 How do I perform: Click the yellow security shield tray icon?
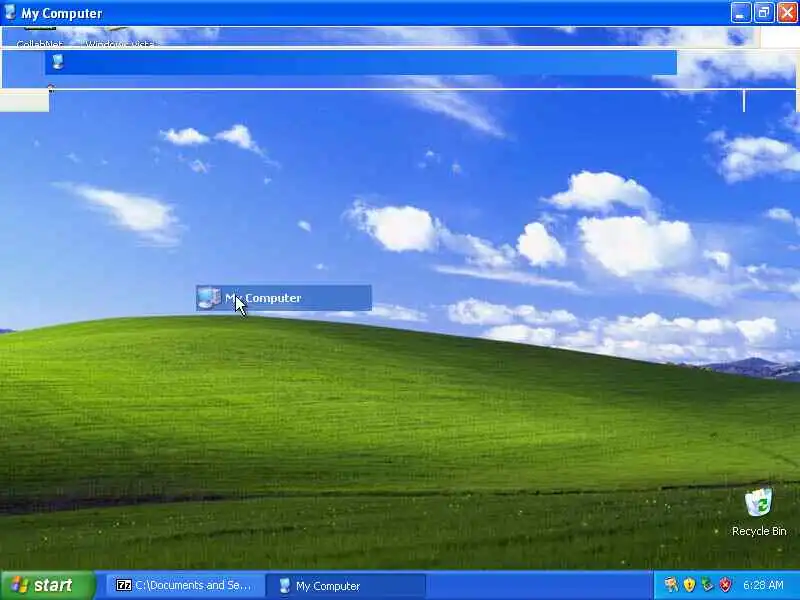point(689,585)
